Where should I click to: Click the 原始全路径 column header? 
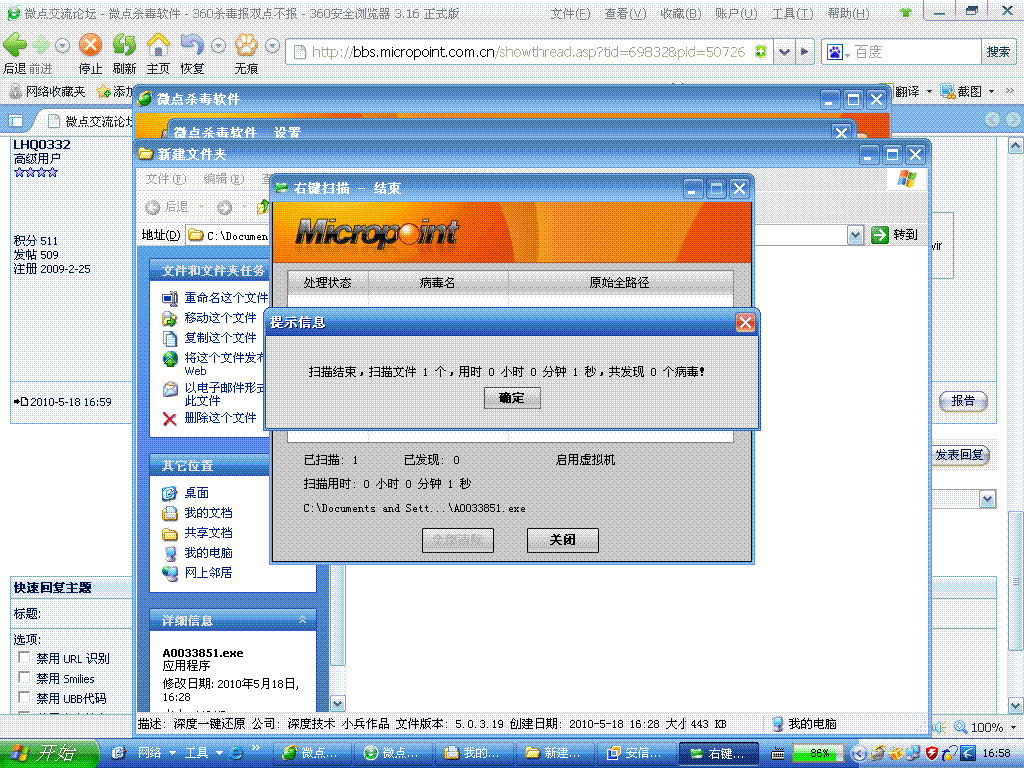tap(620, 283)
